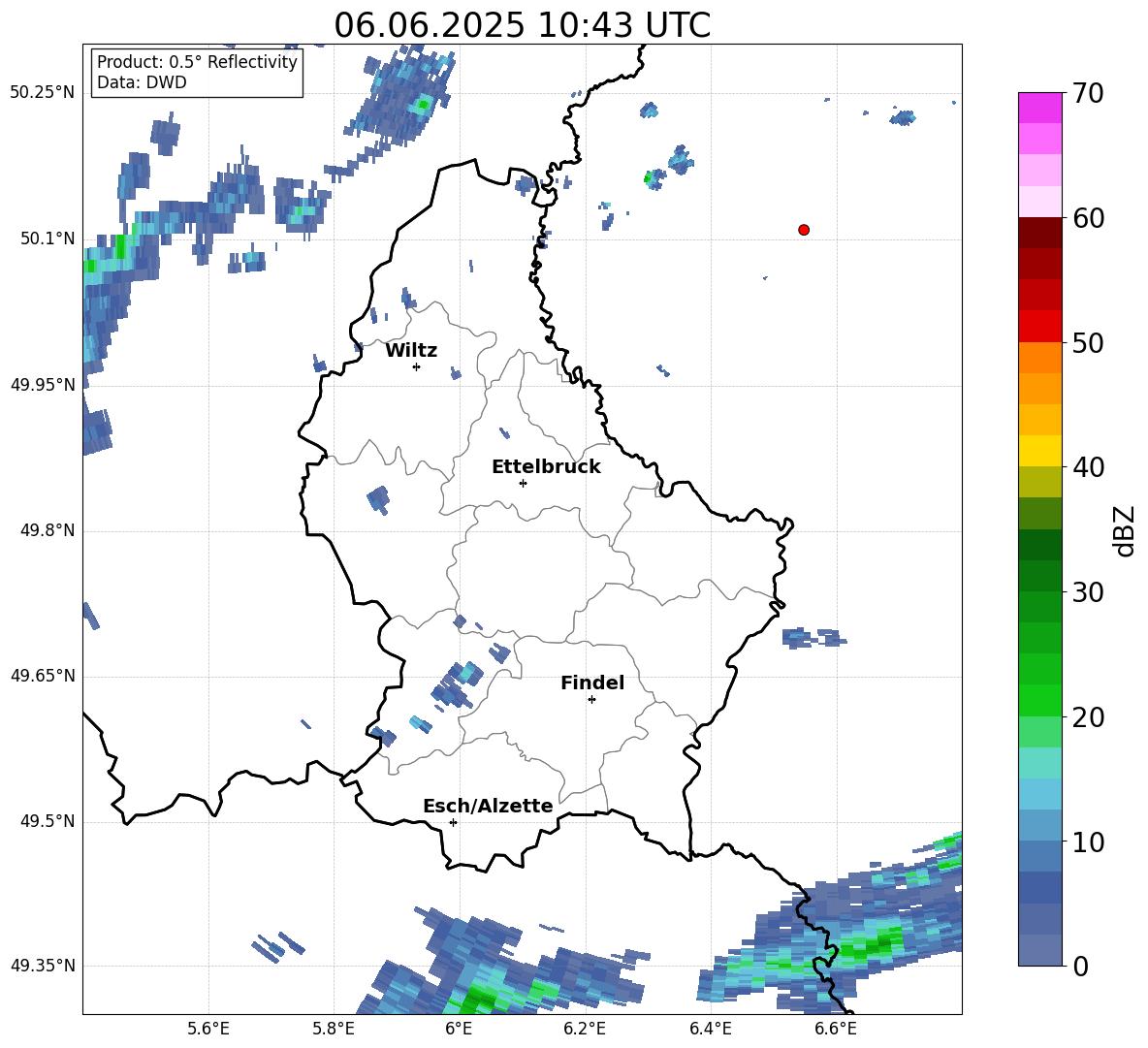
Task: Click the echo patch just east of Luxembourg's eastern border
Action: click(x=813, y=638)
